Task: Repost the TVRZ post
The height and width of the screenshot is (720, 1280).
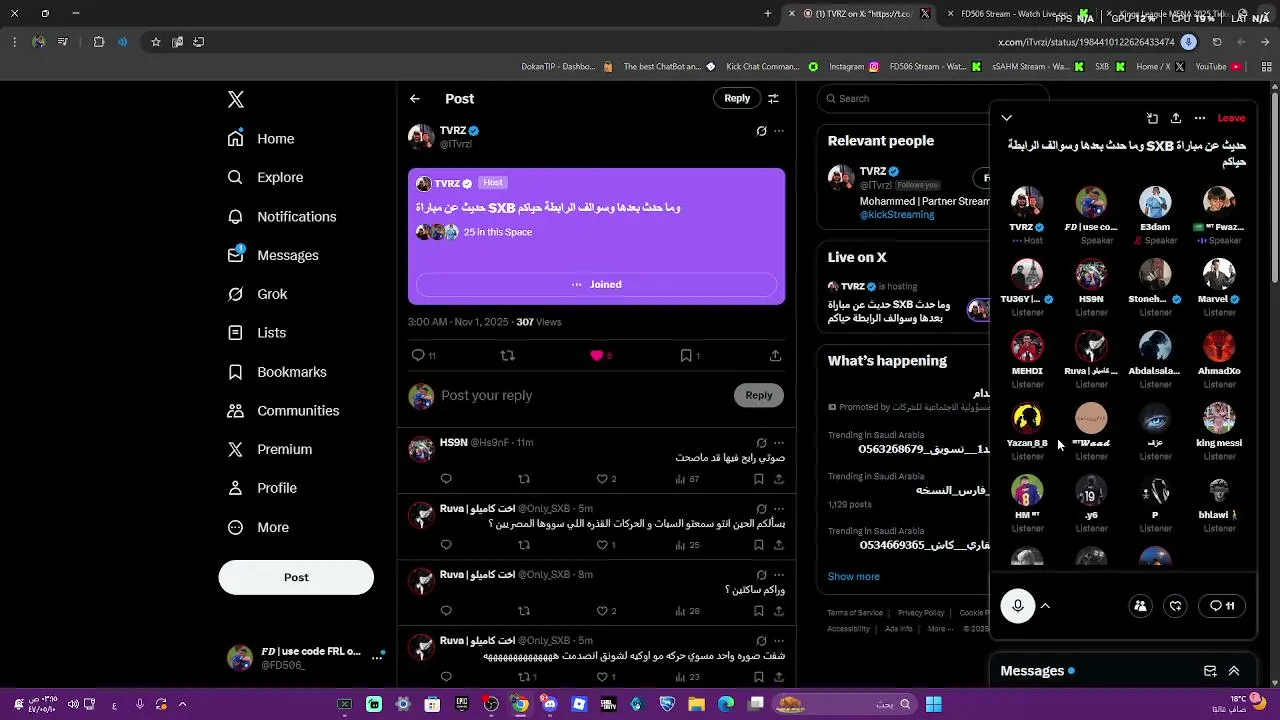Action: 508,356
